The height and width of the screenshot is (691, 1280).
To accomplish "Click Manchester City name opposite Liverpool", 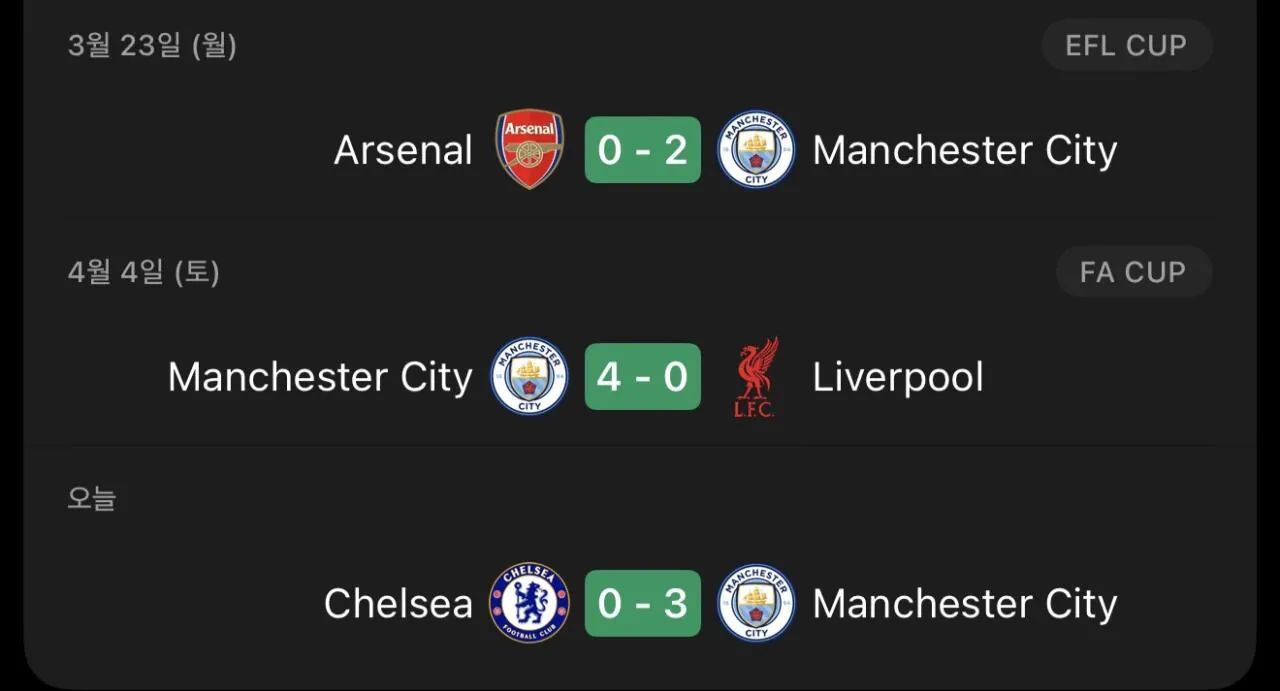I will point(320,378).
